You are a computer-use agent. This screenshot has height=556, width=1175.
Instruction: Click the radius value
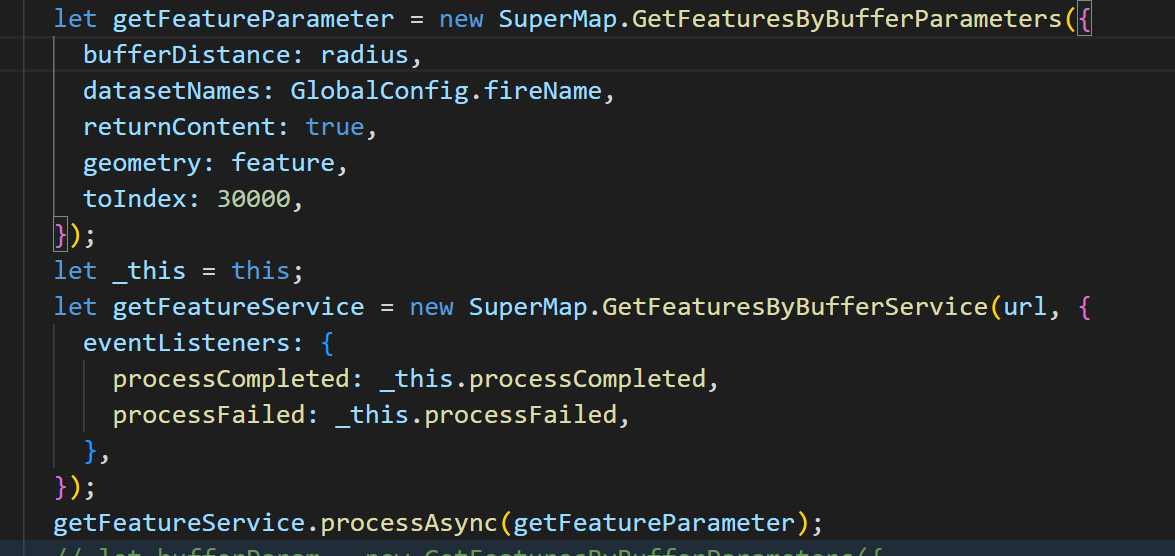pos(365,55)
